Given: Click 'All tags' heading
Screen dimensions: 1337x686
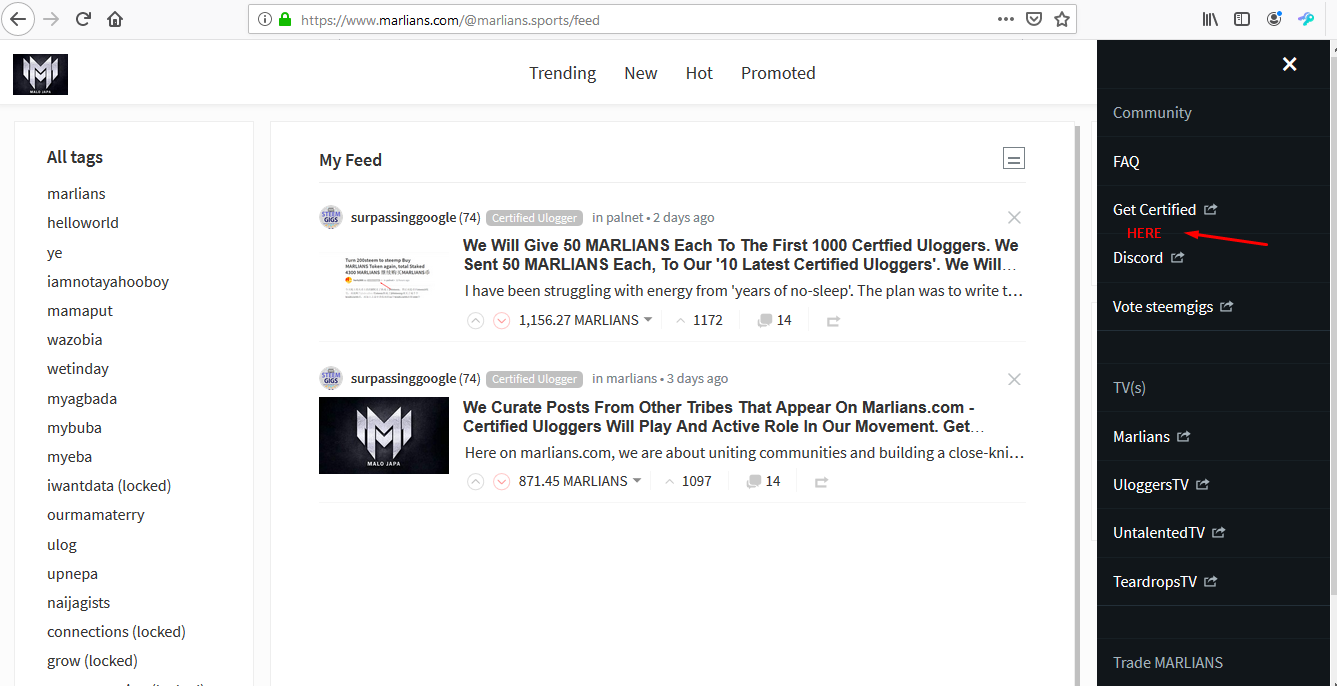Looking at the screenshot, I should tap(75, 157).
